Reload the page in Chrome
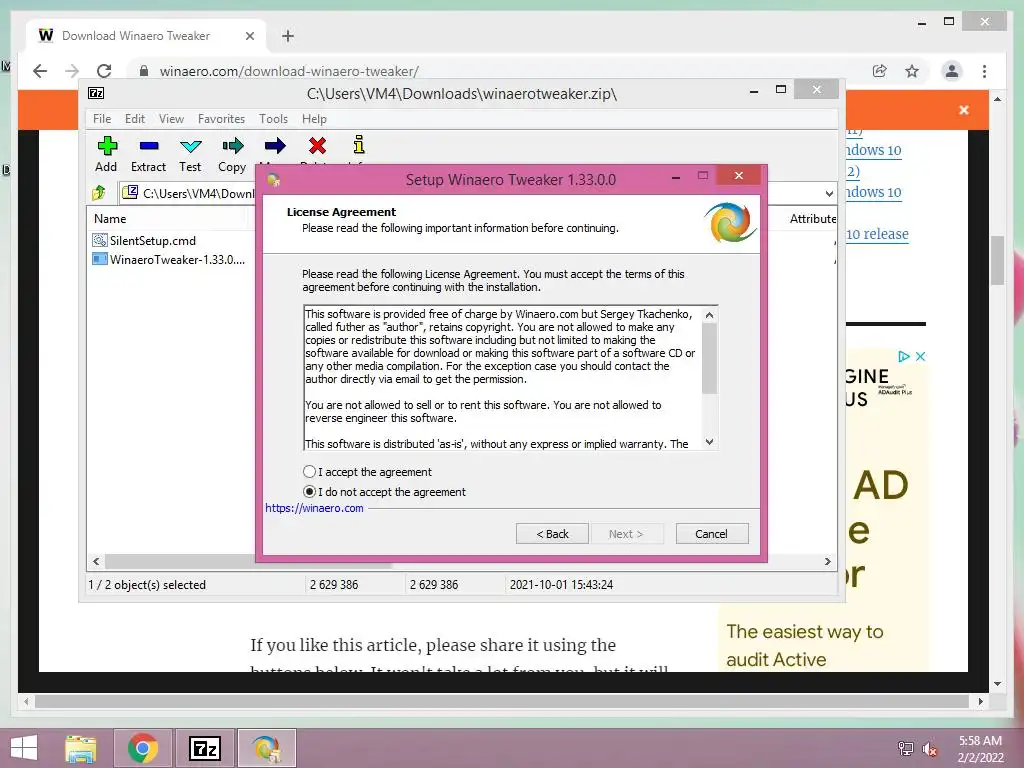Screen dimensions: 1024x768 point(104,71)
